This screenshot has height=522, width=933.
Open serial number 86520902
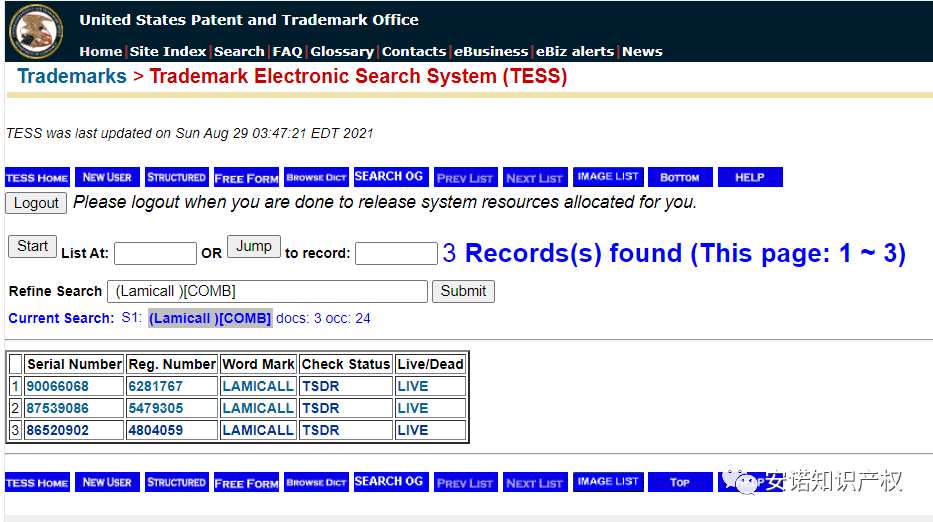[x=57, y=430]
